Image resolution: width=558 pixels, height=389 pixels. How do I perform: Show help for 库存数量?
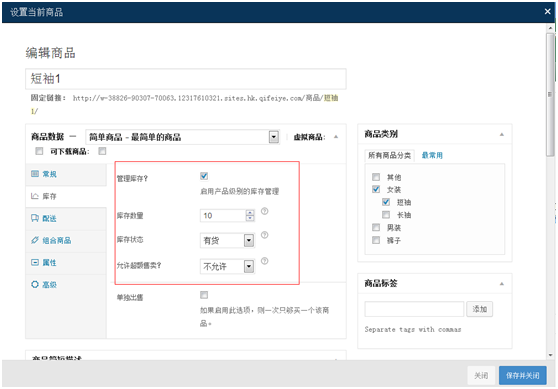coord(264,211)
